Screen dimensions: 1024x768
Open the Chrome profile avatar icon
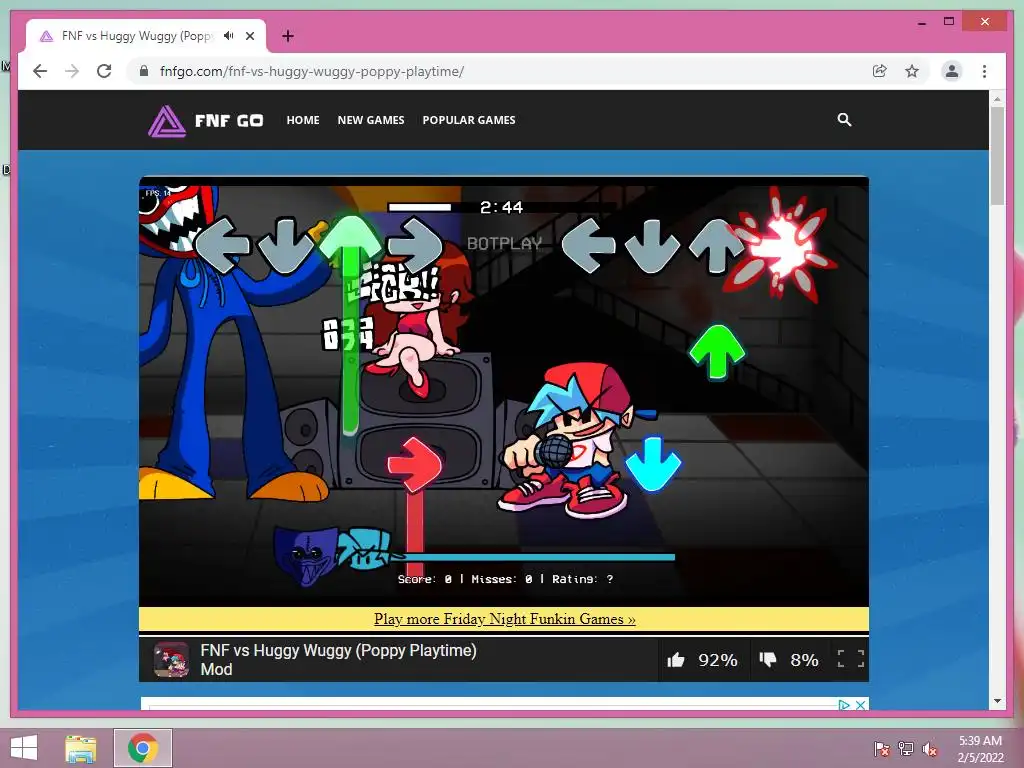(x=952, y=71)
